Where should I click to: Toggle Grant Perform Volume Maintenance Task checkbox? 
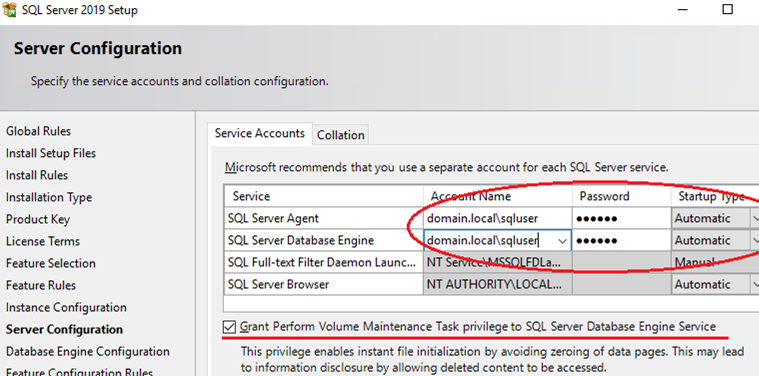point(229,327)
